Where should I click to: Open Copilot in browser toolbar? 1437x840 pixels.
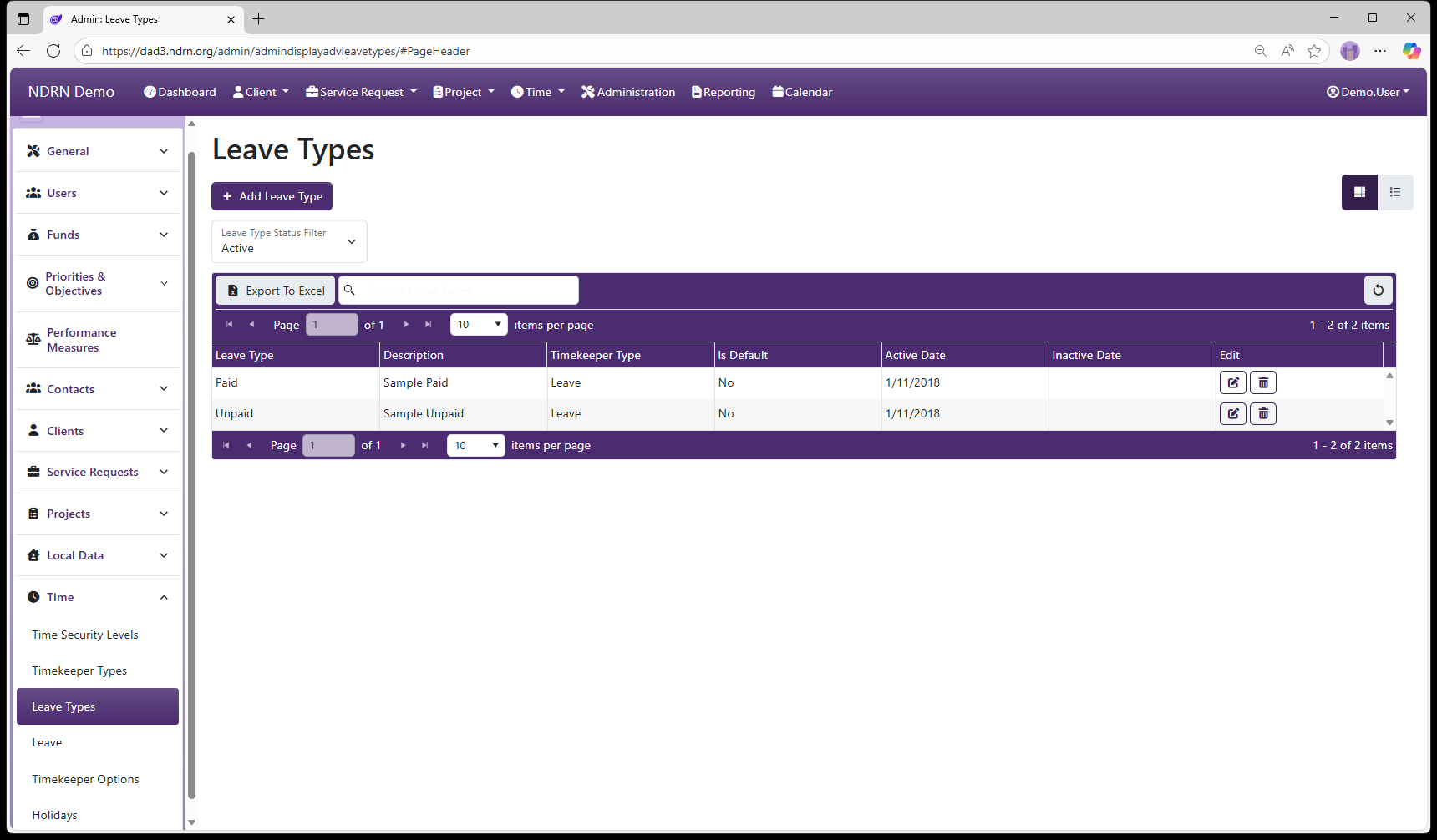tap(1411, 51)
